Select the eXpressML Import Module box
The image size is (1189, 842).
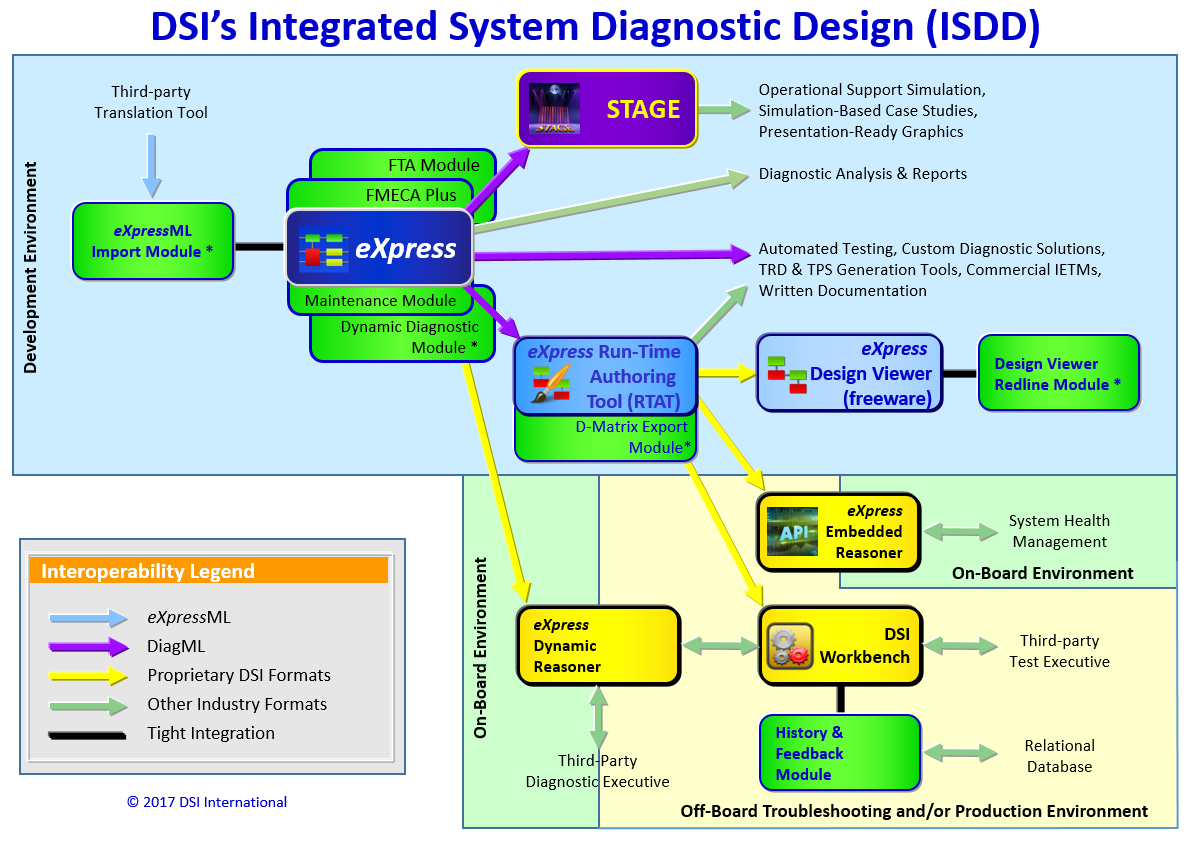(x=153, y=241)
